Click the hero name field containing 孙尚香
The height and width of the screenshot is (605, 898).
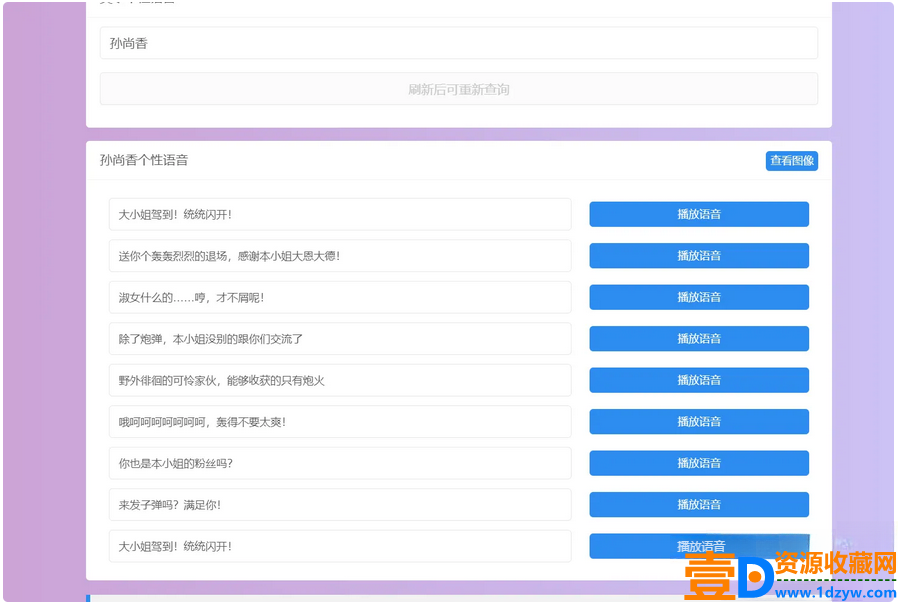click(459, 43)
